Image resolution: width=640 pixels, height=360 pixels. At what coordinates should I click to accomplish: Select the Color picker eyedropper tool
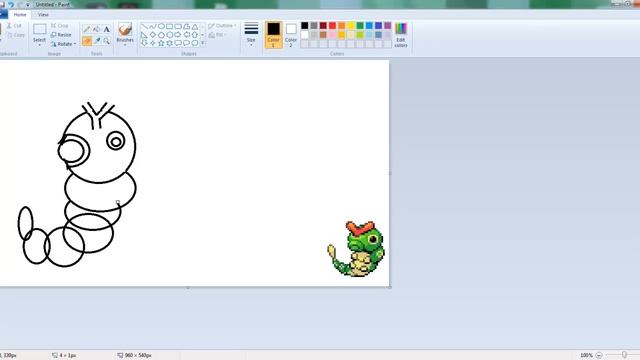pyautogui.click(x=97, y=41)
